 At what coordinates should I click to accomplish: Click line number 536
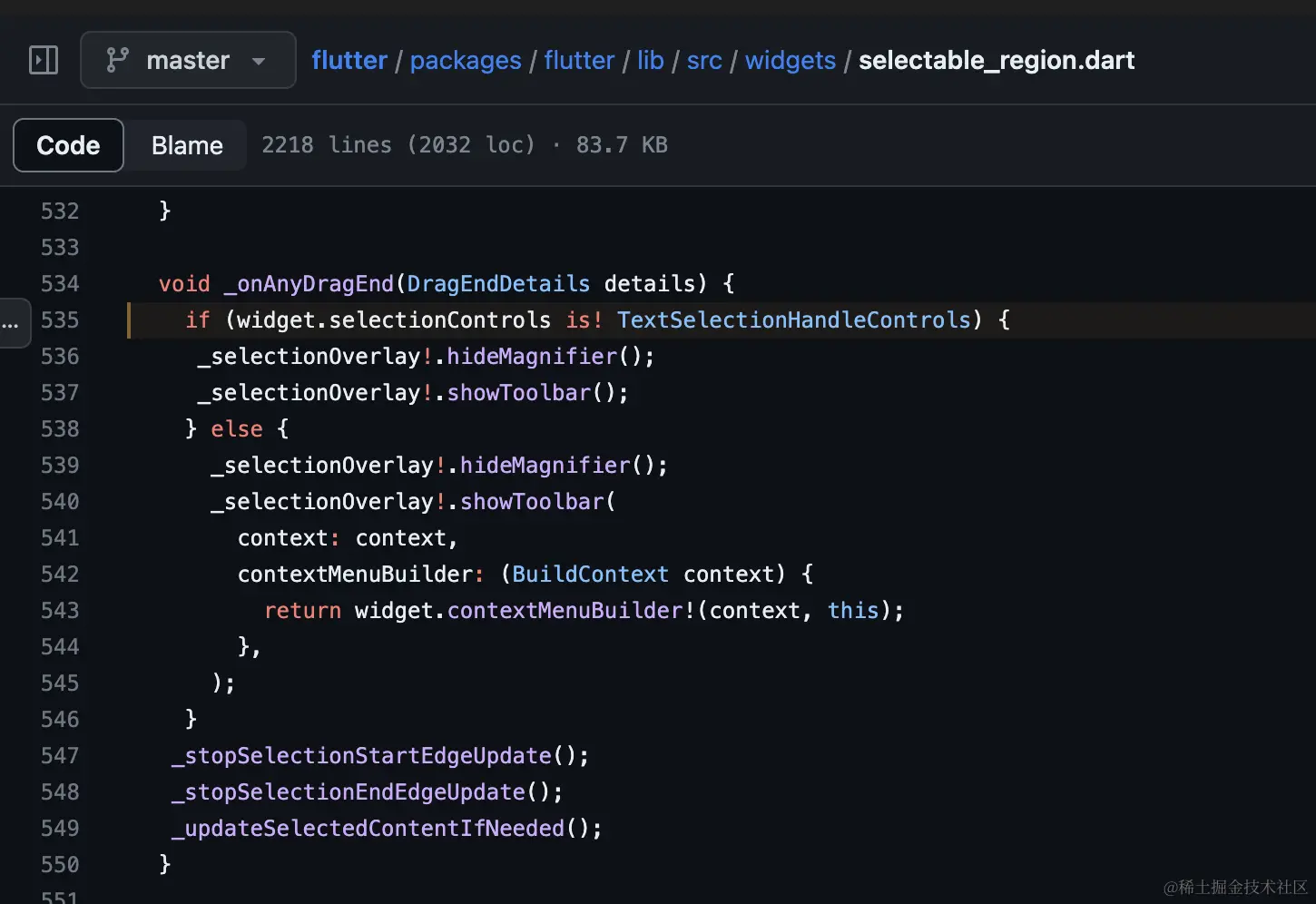click(60, 356)
